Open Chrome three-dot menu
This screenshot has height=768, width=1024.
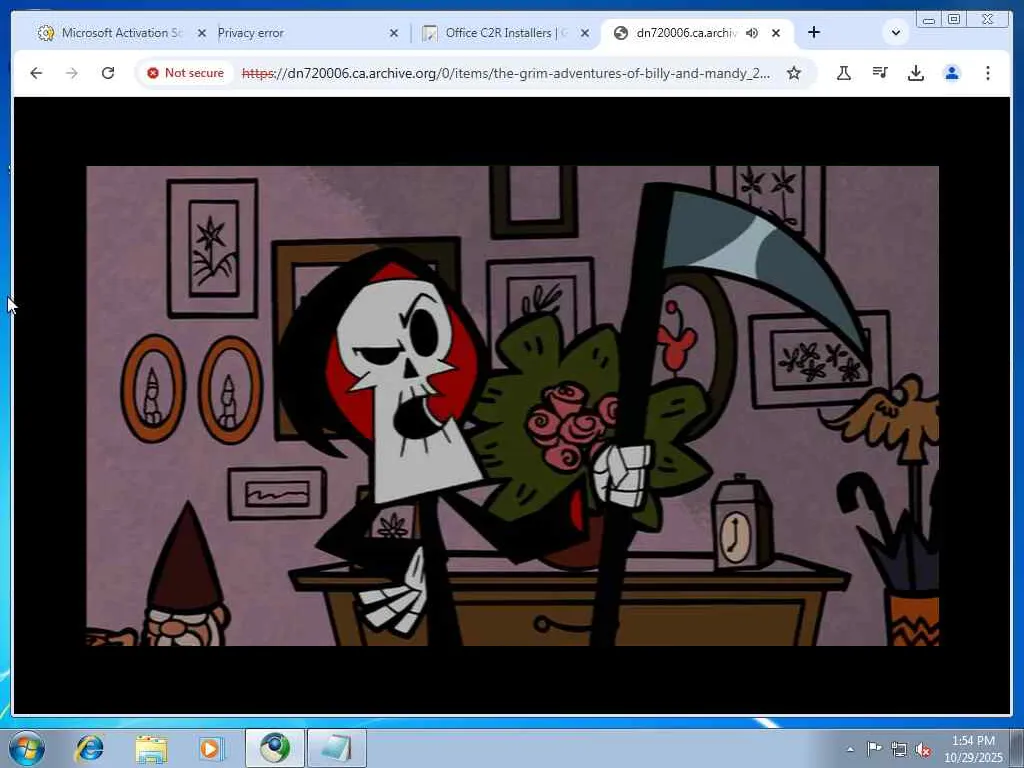point(987,73)
